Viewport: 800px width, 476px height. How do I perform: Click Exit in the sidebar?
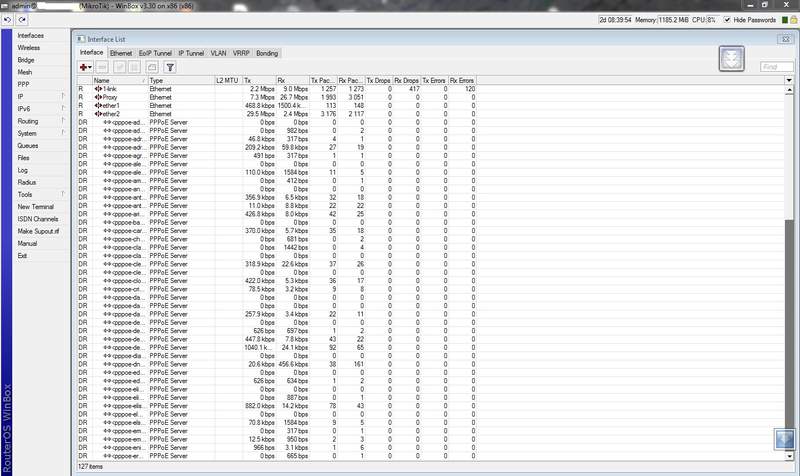(x=22, y=256)
